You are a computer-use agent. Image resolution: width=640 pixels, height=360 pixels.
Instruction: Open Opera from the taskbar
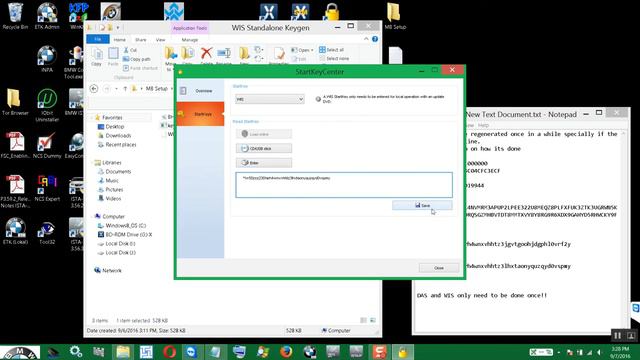click(169, 351)
